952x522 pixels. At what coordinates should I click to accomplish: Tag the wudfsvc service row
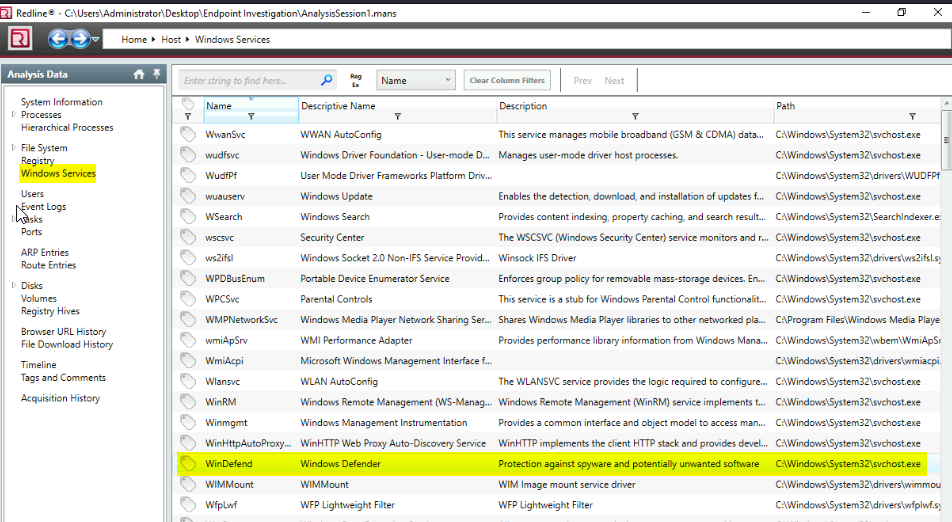[x=188, y=155]
